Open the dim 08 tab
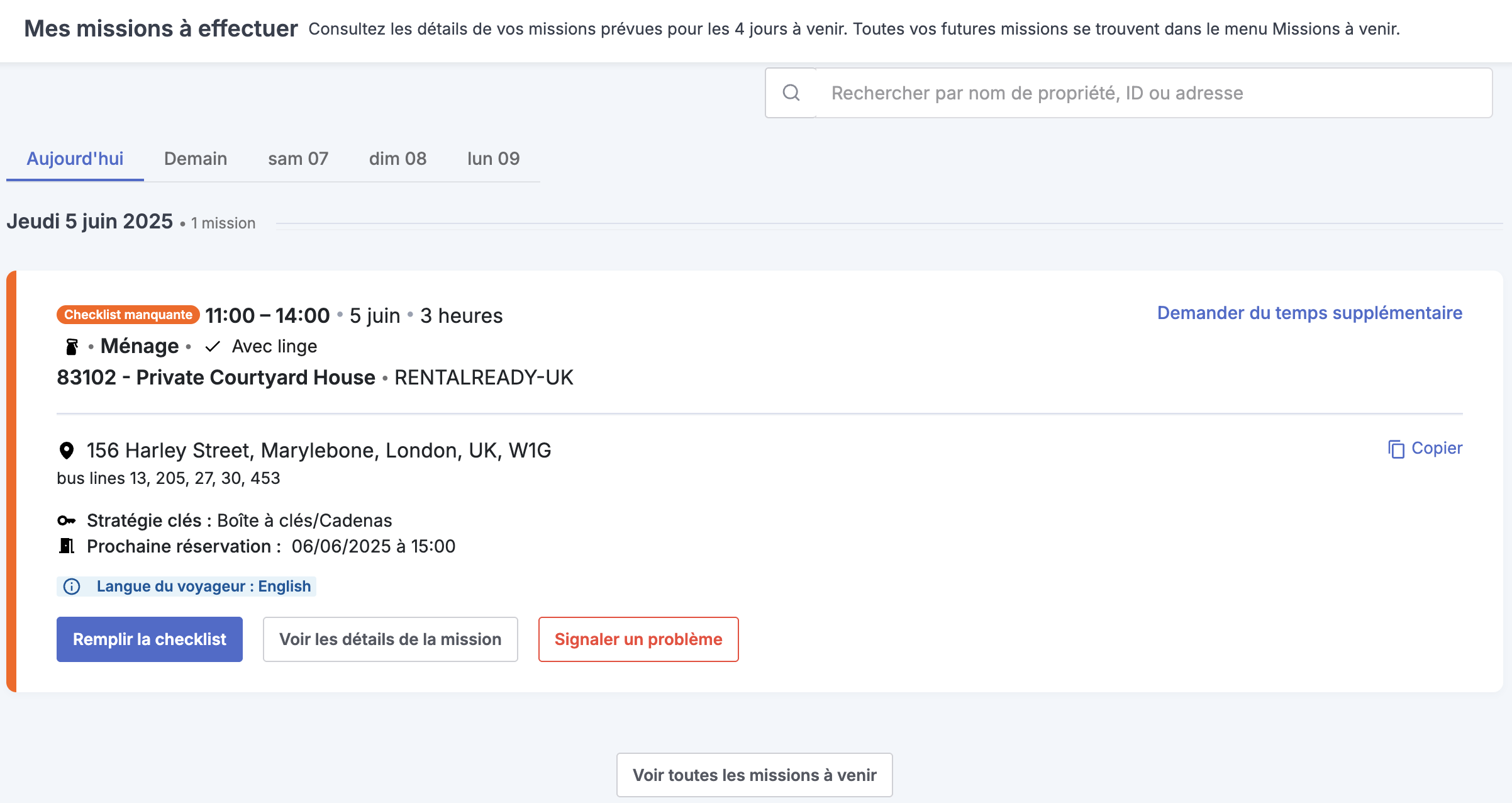The width and height of the screenshot is (1512, 803). 397,159
